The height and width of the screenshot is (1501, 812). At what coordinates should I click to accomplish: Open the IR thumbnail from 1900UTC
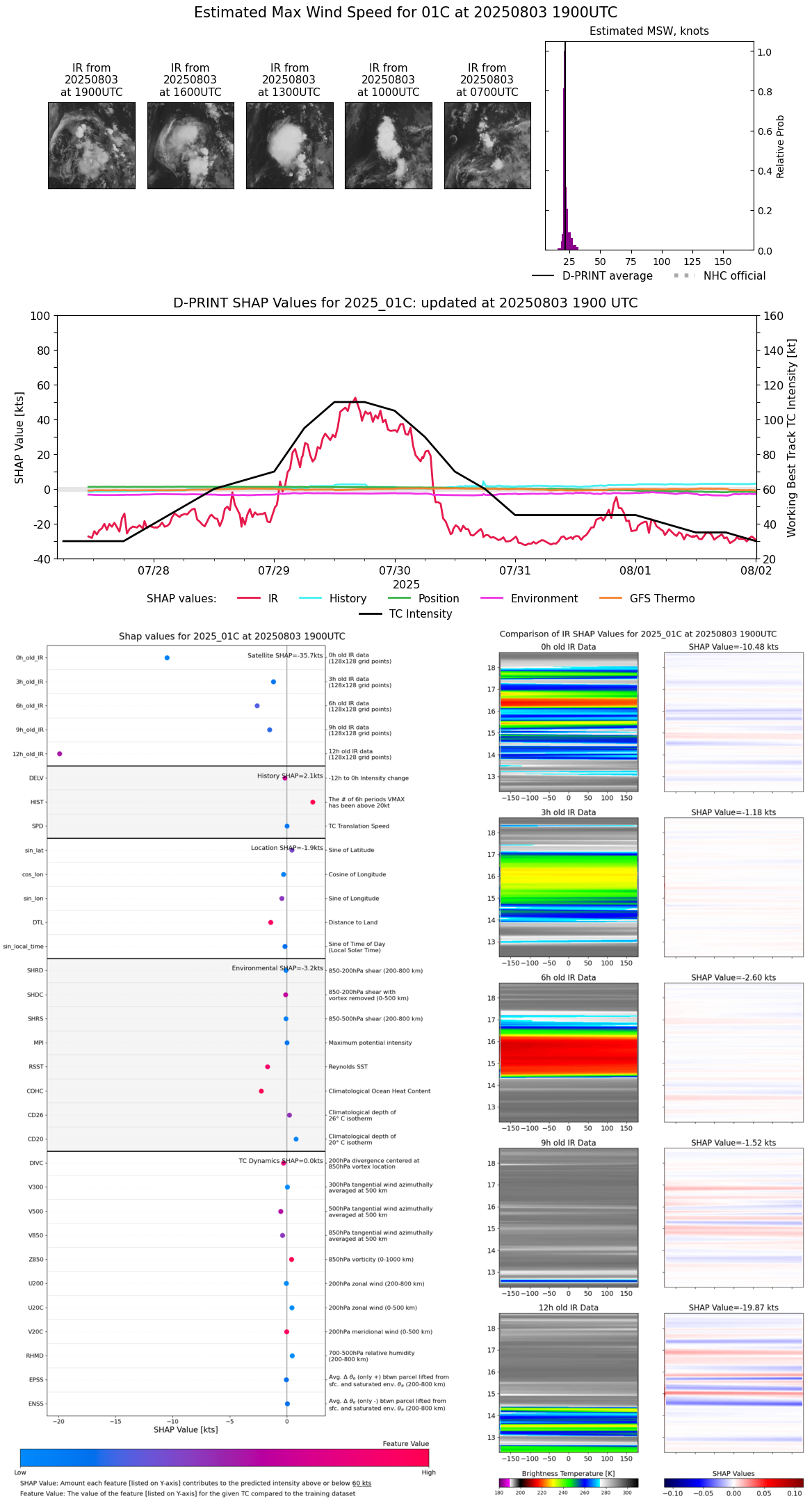click(x=91, y=145)
